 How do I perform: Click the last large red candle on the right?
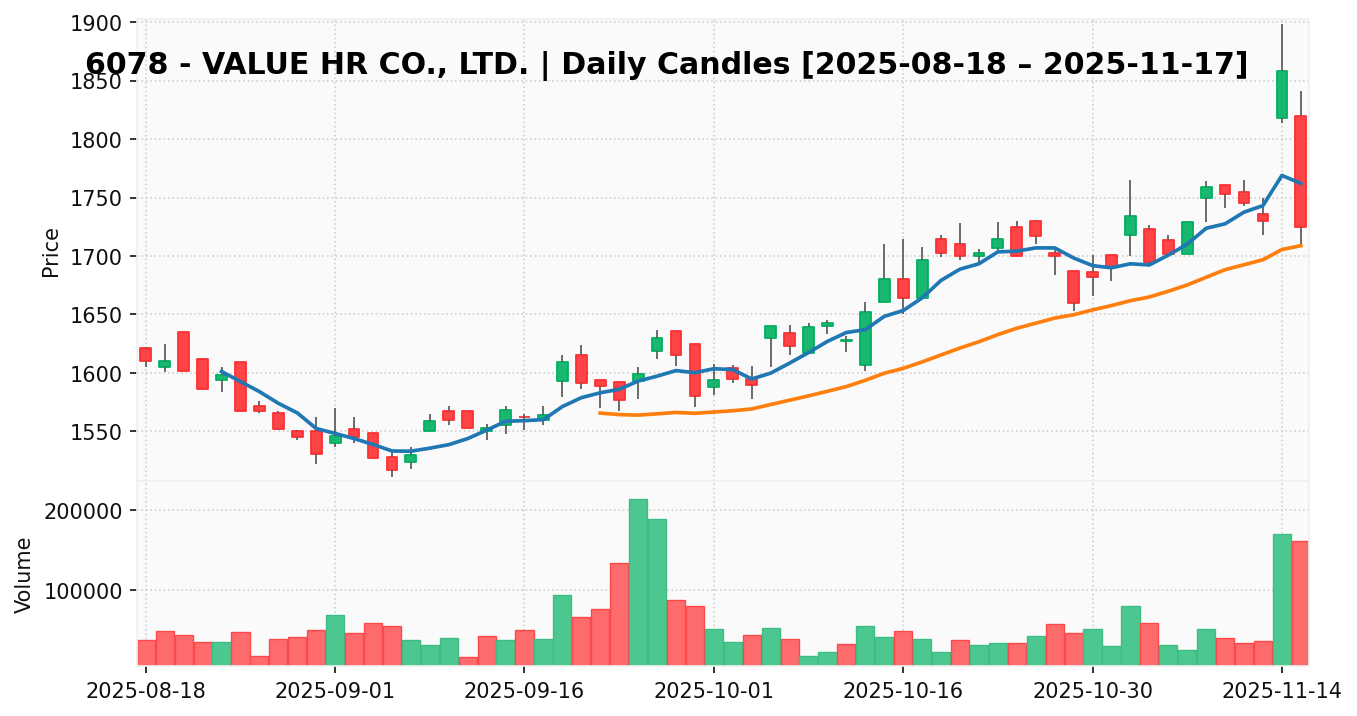1300,171
